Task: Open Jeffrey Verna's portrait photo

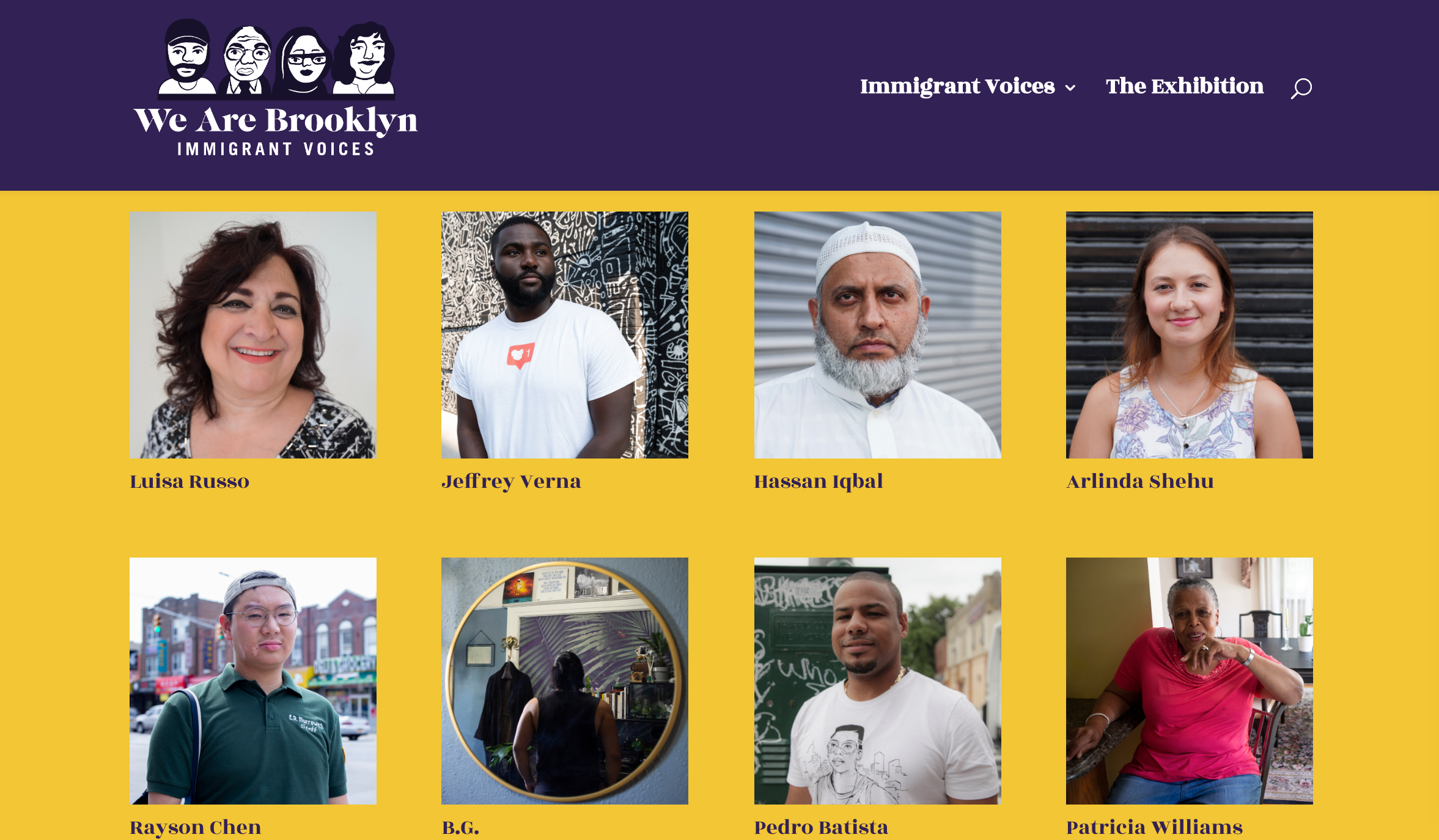Action: [565, 335]
